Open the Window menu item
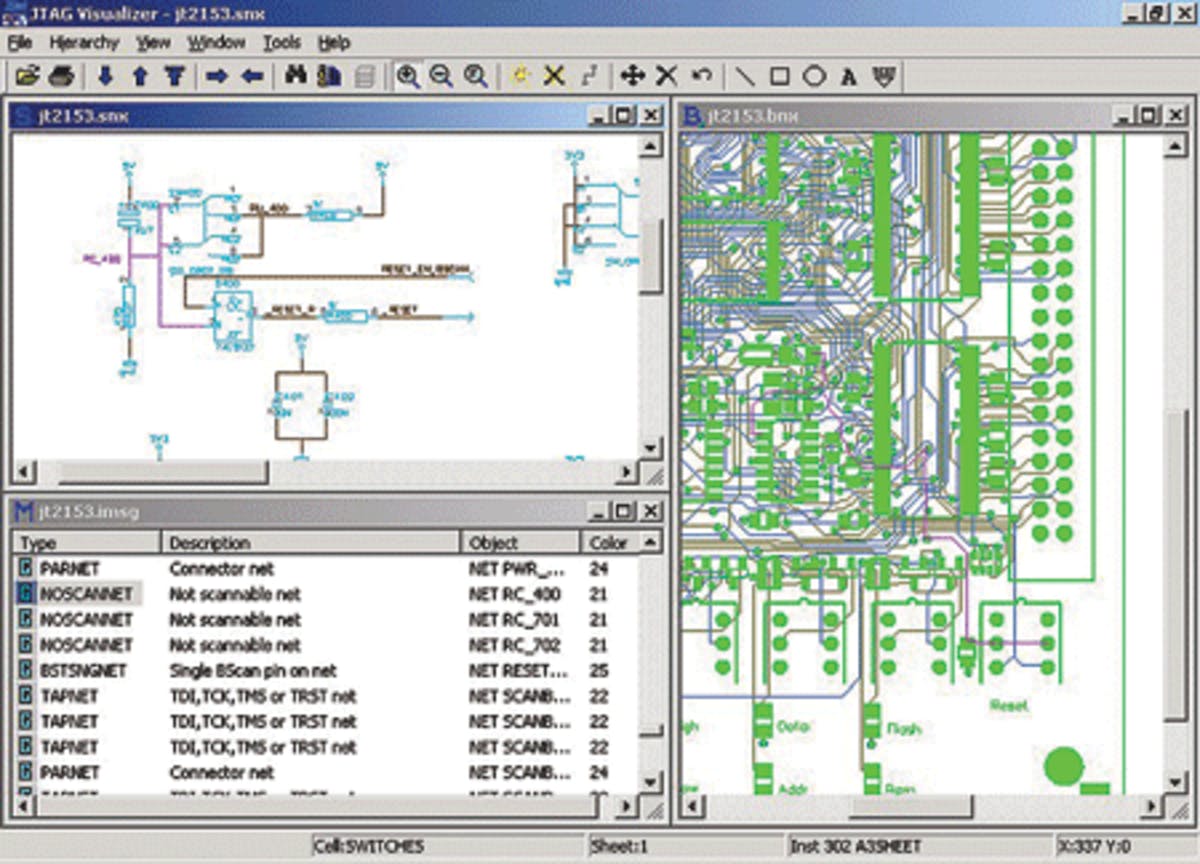 pos(216,42)
